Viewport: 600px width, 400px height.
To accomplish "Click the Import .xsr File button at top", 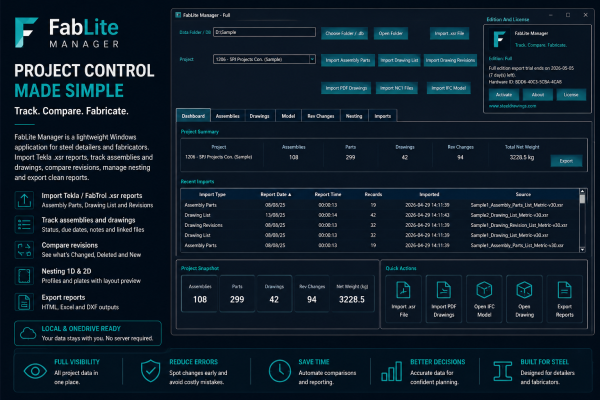I will click(449, 33).
